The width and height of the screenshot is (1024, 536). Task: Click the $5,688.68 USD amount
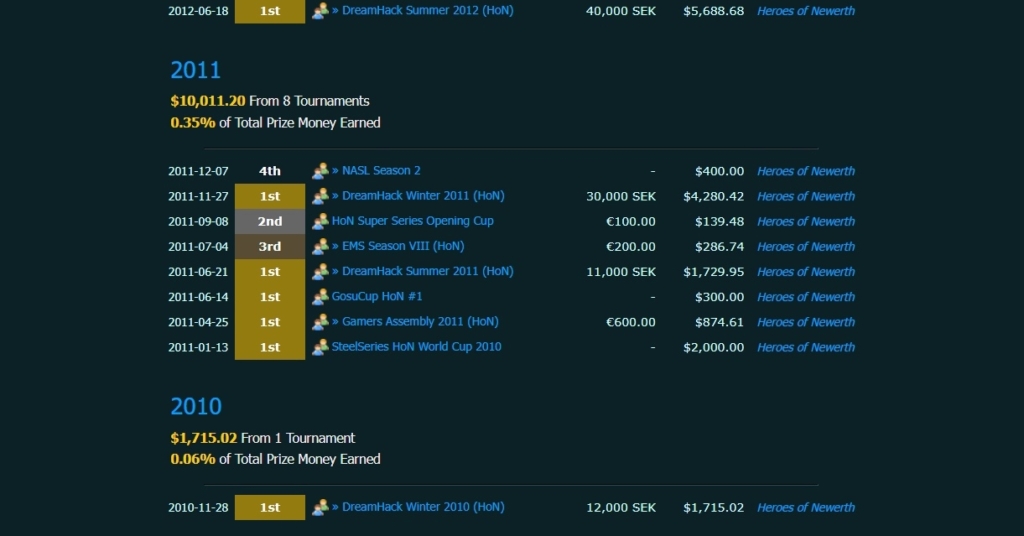click(713, 11)
